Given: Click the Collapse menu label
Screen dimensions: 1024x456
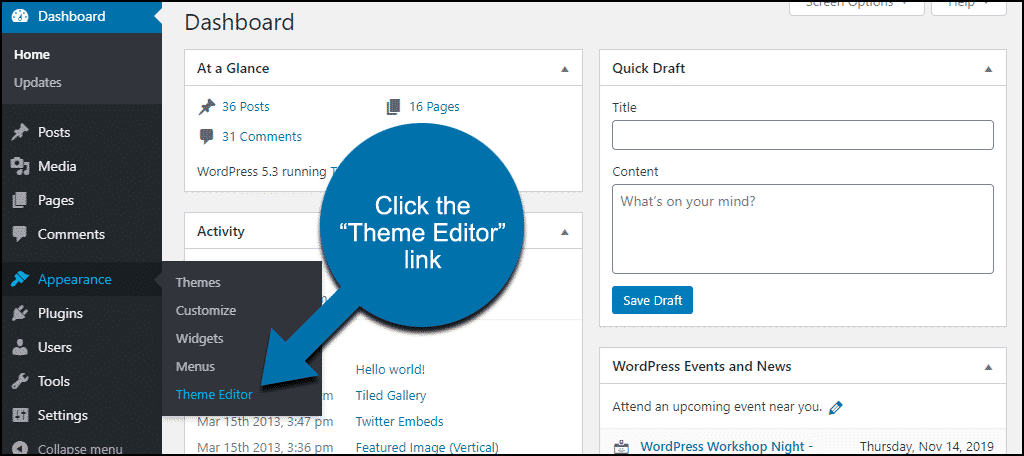Looking at the screenshot, I should (80, 449).
